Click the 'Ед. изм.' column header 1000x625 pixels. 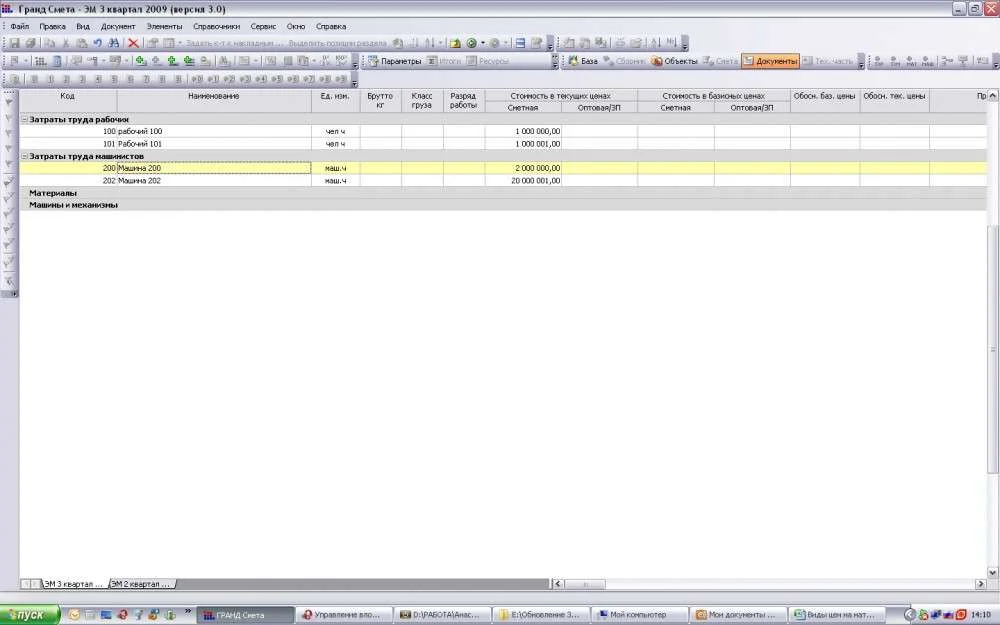tap(335, 101)
